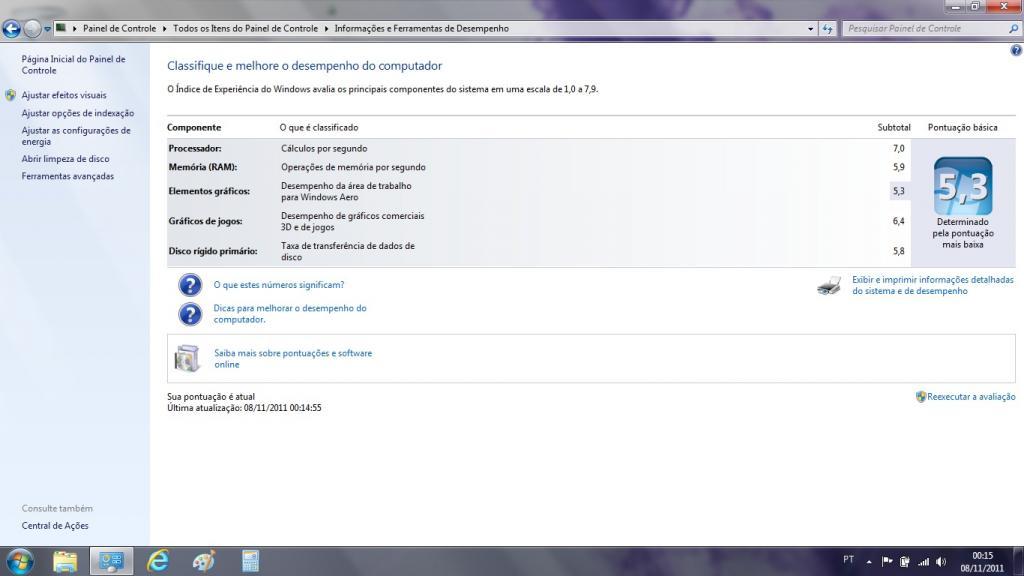Click the Forward navigation arrow button

click(x=31, y=29)
